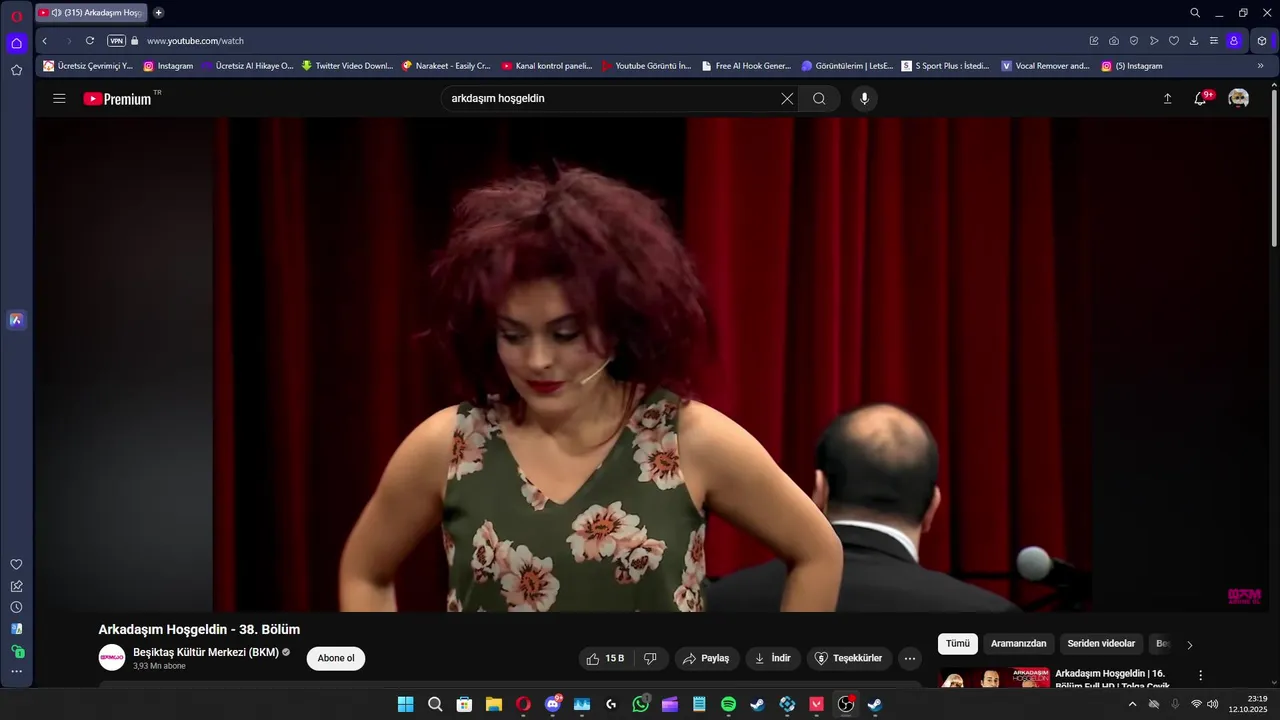The width and height of the screenshot is (1280, 720).
Task: Open browser downloads icon
Action: click(1194, 41)
